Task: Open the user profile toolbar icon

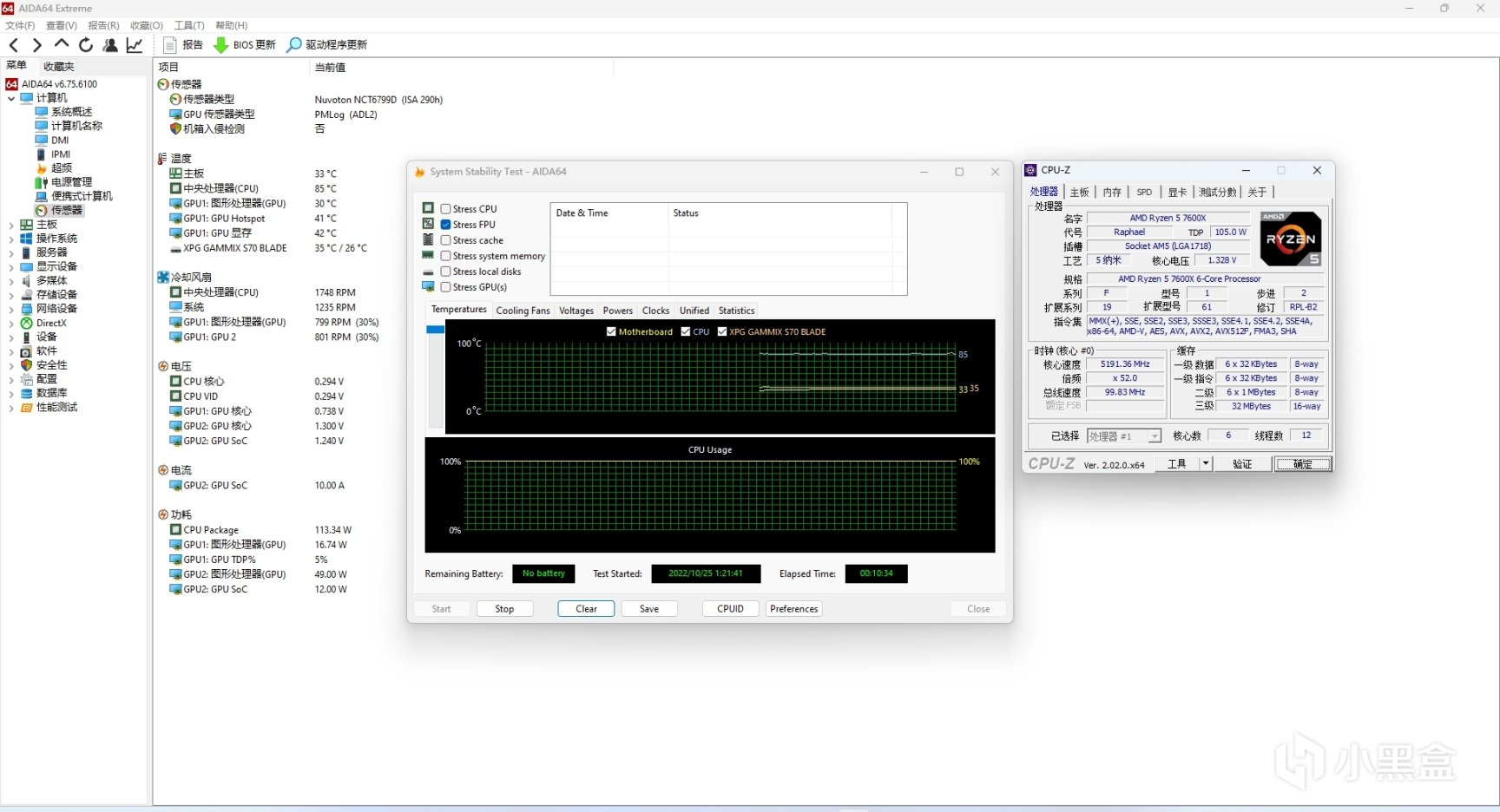Action: click(110, 45)
